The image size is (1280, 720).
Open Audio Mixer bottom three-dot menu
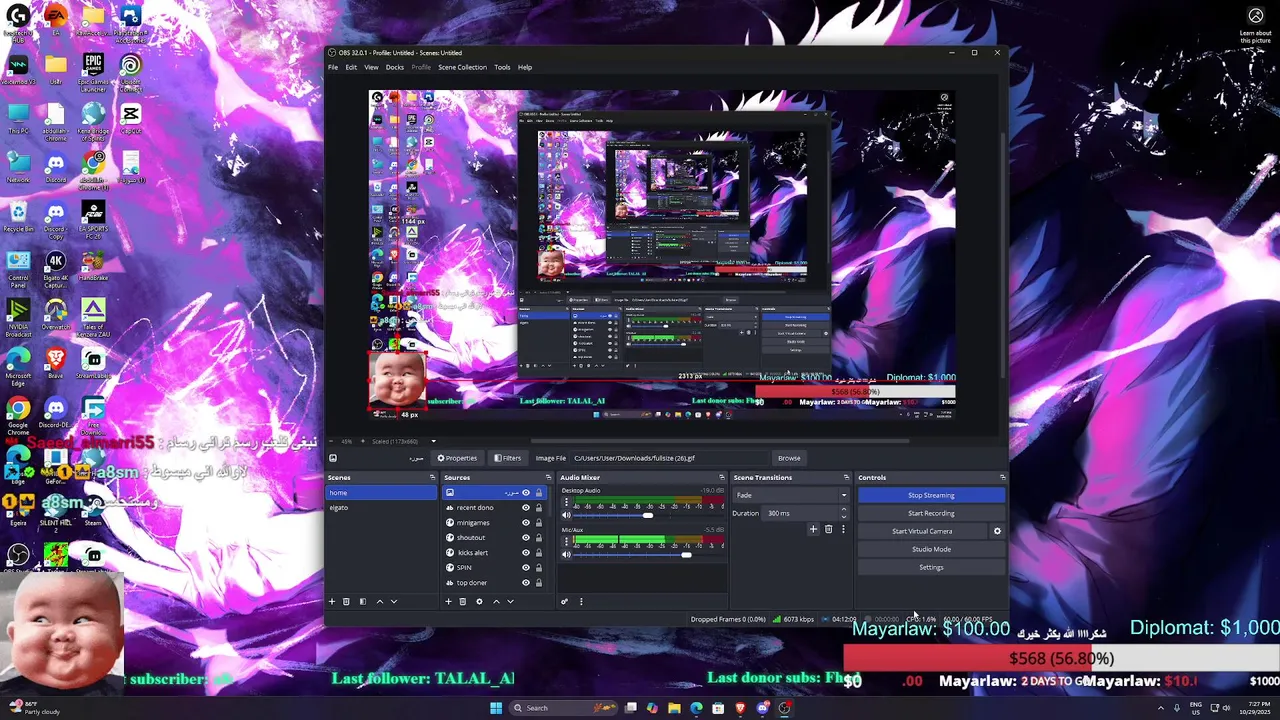click(581, 601)
